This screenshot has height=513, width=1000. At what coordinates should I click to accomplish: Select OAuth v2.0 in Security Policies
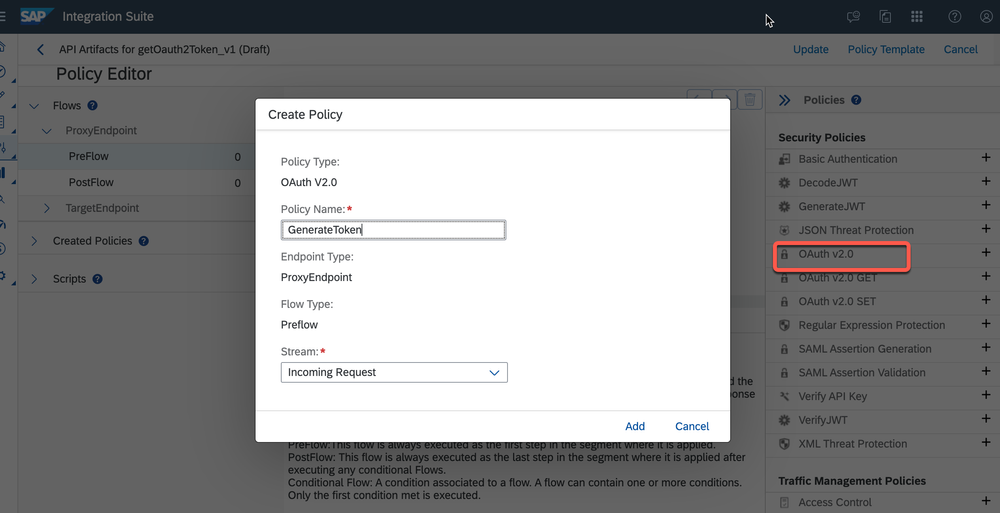(825, 255)
